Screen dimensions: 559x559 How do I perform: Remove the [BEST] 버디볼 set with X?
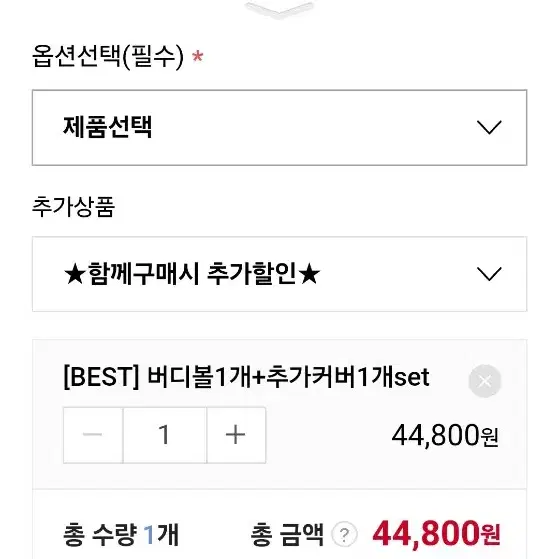pyautogui.click(x=485, y=381)
